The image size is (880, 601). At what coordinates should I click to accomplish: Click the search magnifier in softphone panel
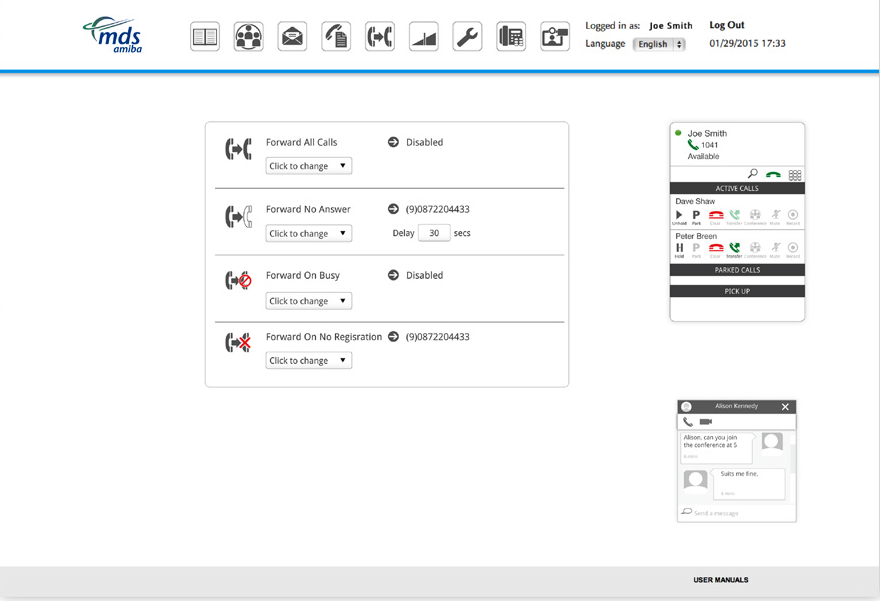753,174
